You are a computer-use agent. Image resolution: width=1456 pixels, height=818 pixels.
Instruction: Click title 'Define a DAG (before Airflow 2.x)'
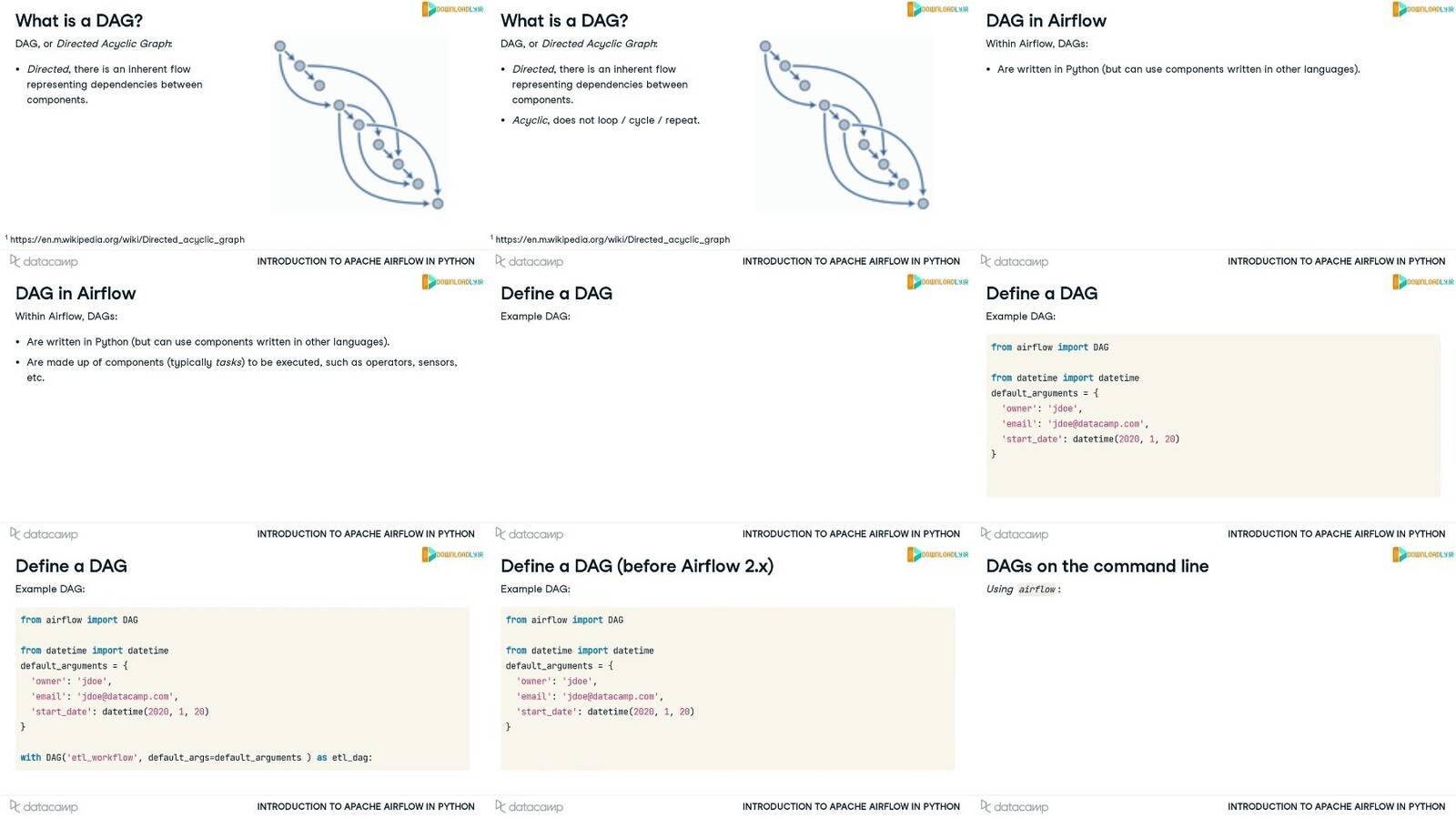pos(637,566)
